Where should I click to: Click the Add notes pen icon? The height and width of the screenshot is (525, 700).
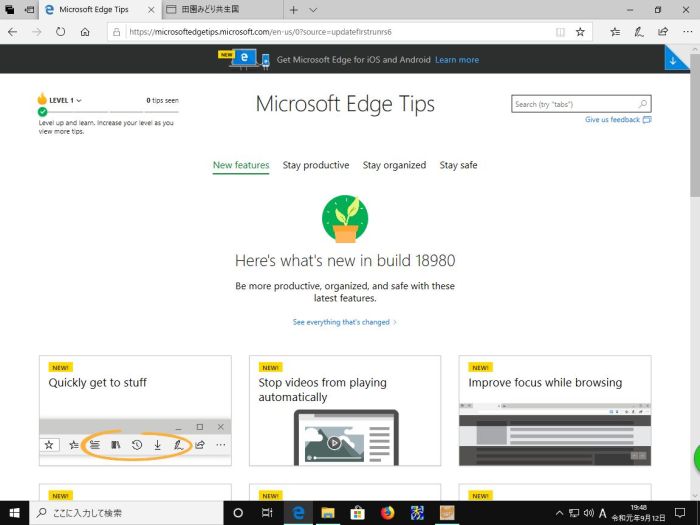click(638, 32)
